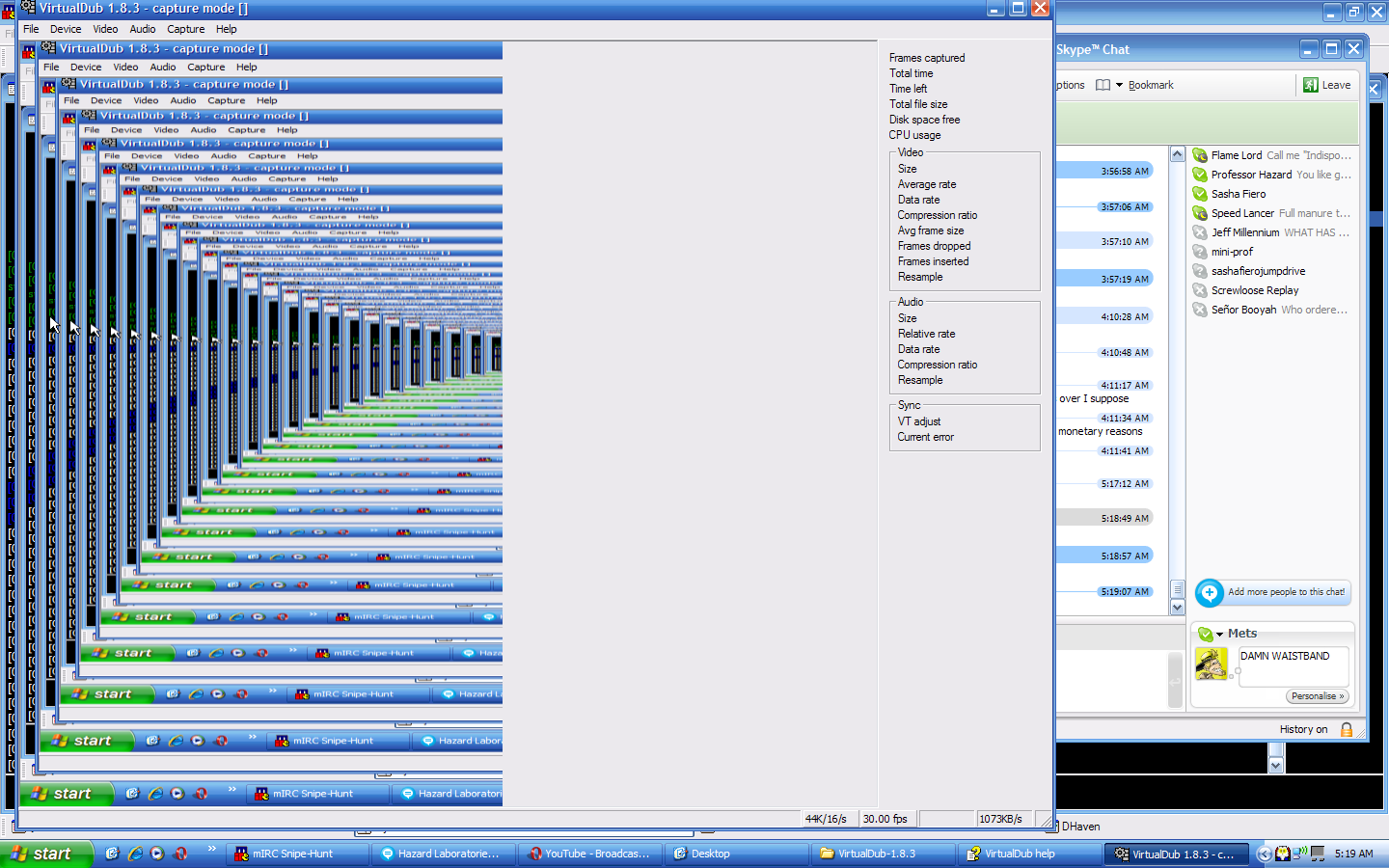Click the Mets profile avatar picture

[1211, 664]
